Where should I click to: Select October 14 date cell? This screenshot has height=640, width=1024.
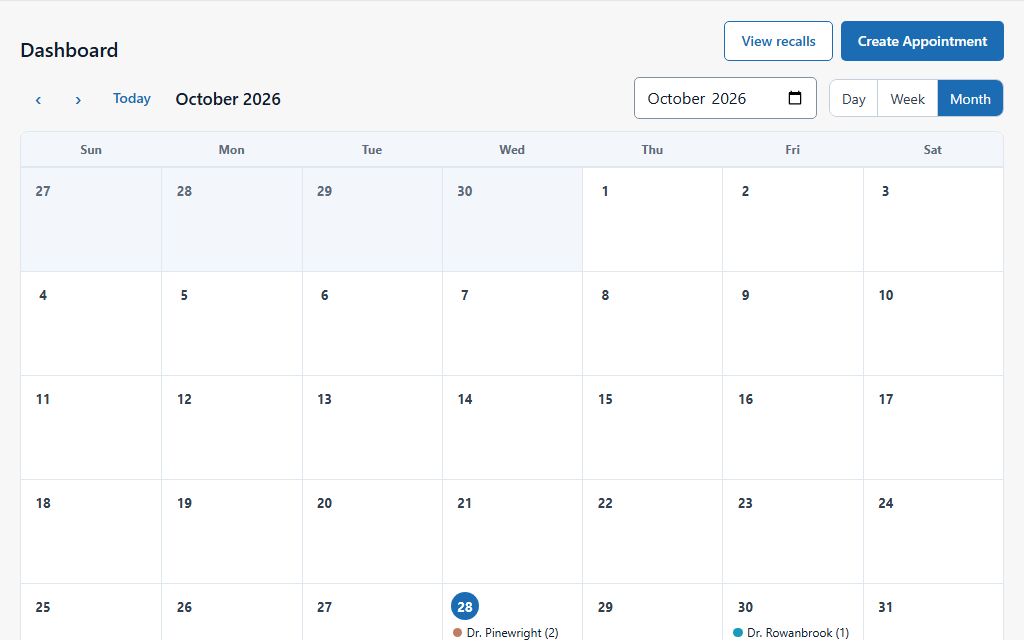pyautogui.click(x=512, y=427)
